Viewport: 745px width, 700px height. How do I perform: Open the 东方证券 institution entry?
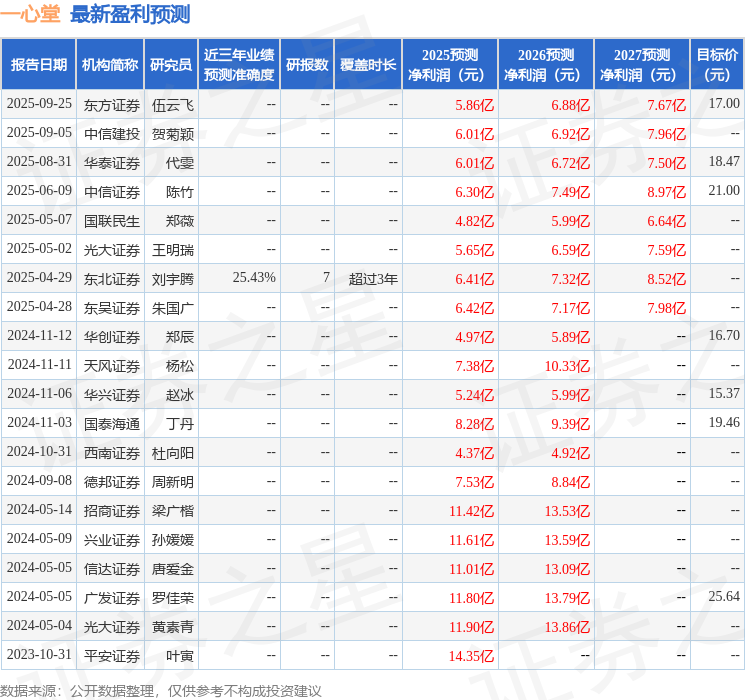(112, 104)
